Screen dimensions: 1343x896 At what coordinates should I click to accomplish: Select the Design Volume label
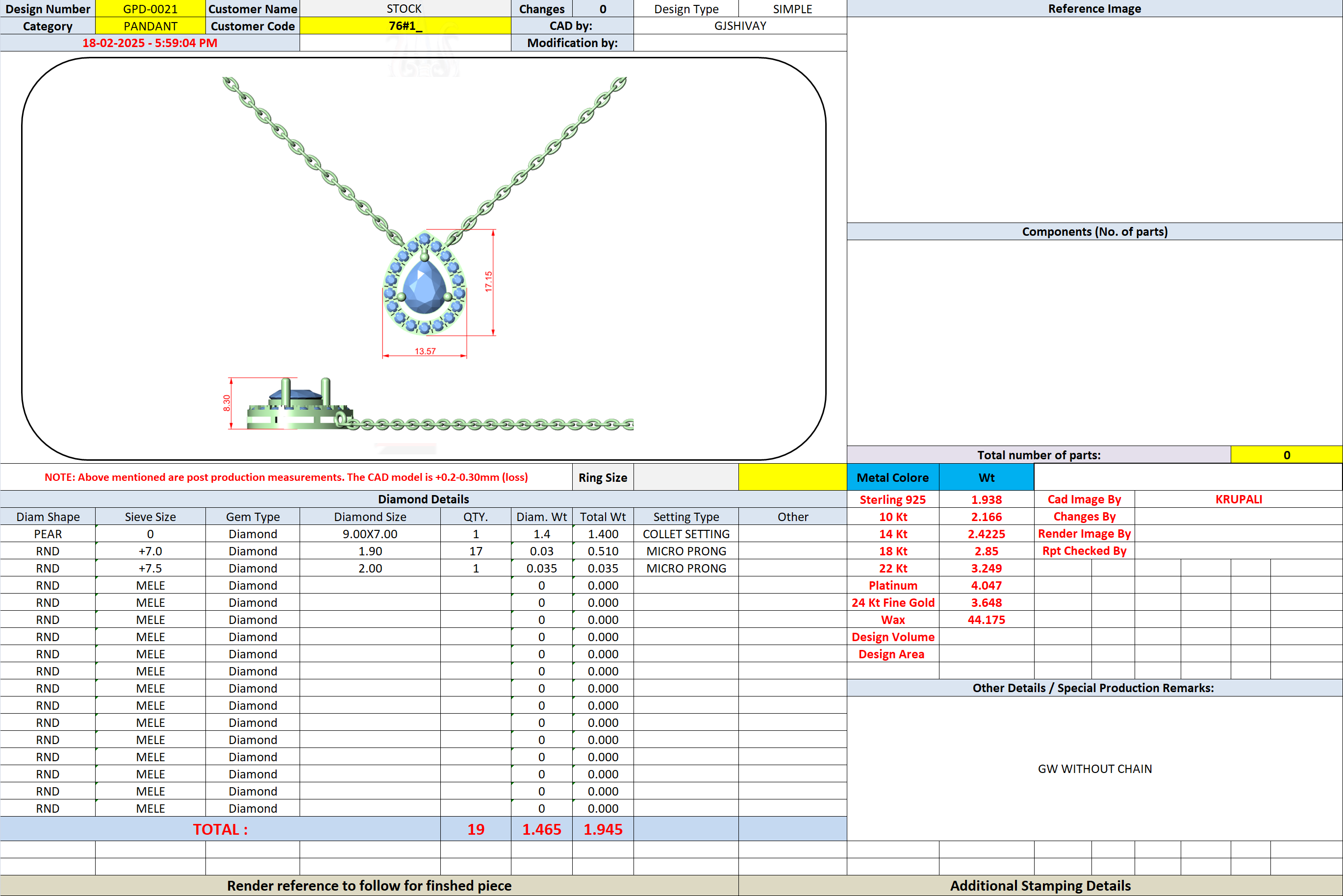click(x=893, y=637)
